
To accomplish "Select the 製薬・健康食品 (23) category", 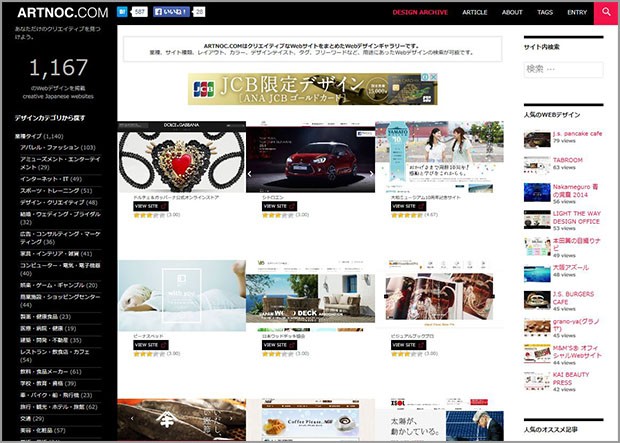I will pos(45,316).
